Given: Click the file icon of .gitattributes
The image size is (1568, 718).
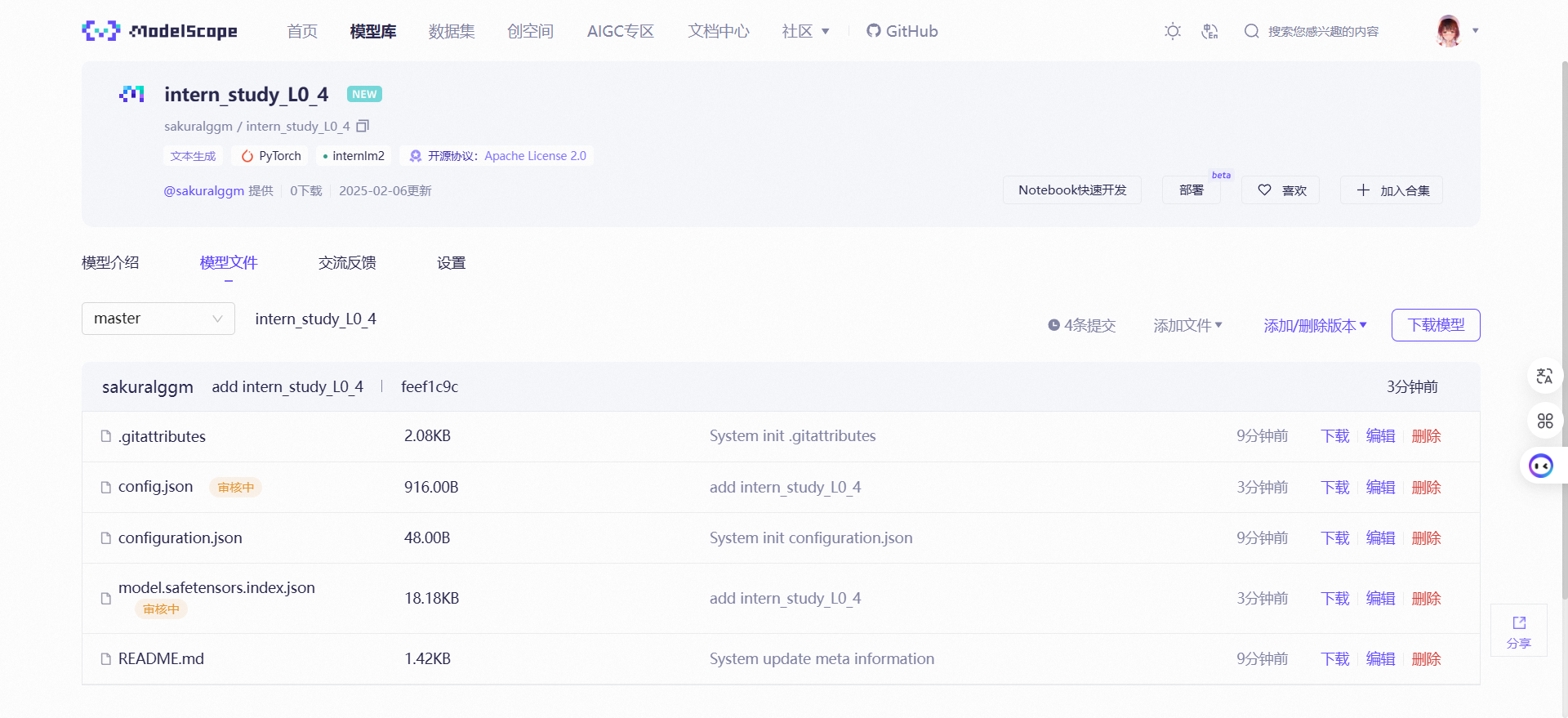Looking at the screenshot, I should point(106,436).
